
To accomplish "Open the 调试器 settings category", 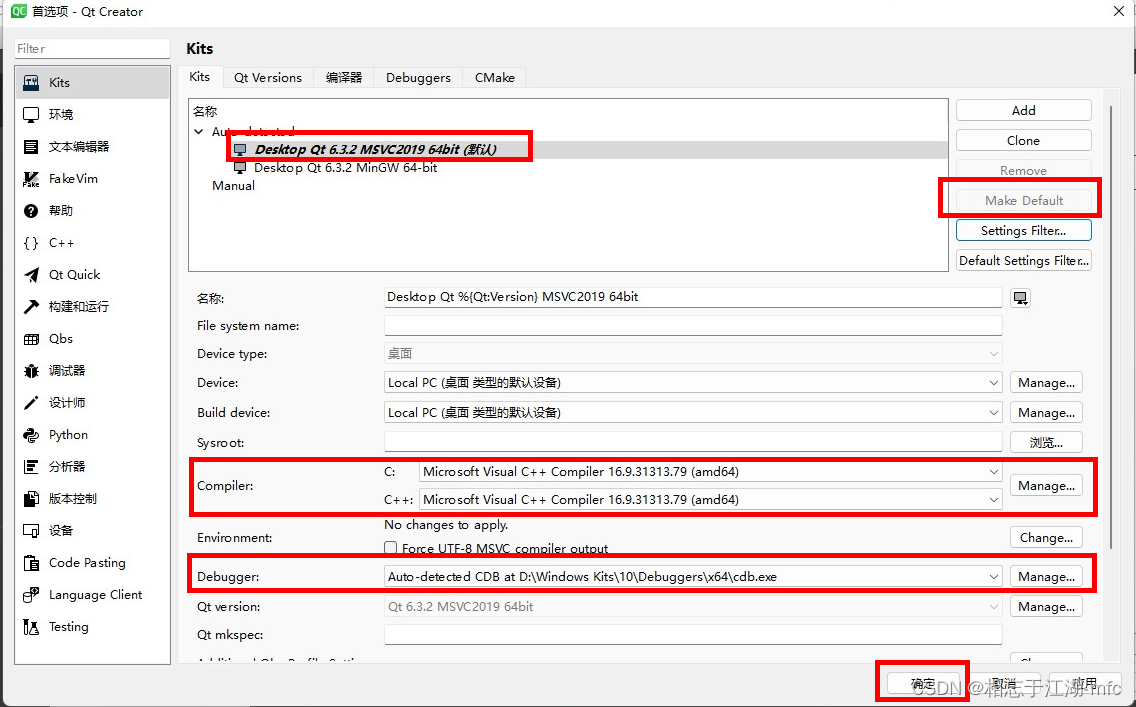I will (93, 370).
